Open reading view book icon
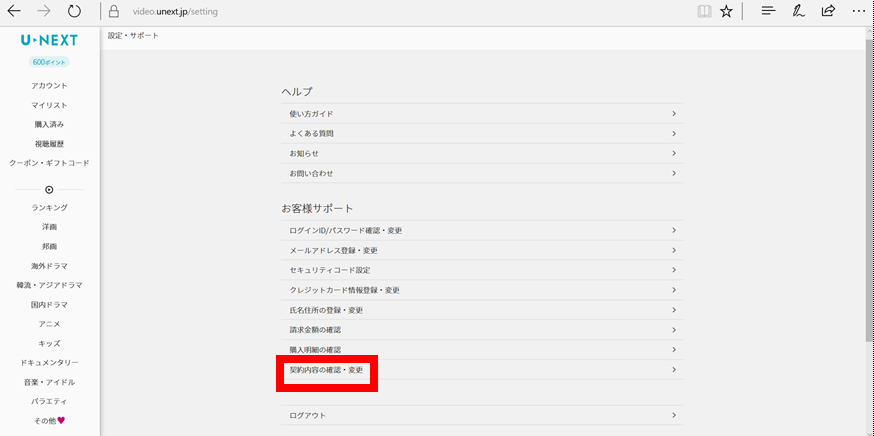 click(x=705, y=12)
